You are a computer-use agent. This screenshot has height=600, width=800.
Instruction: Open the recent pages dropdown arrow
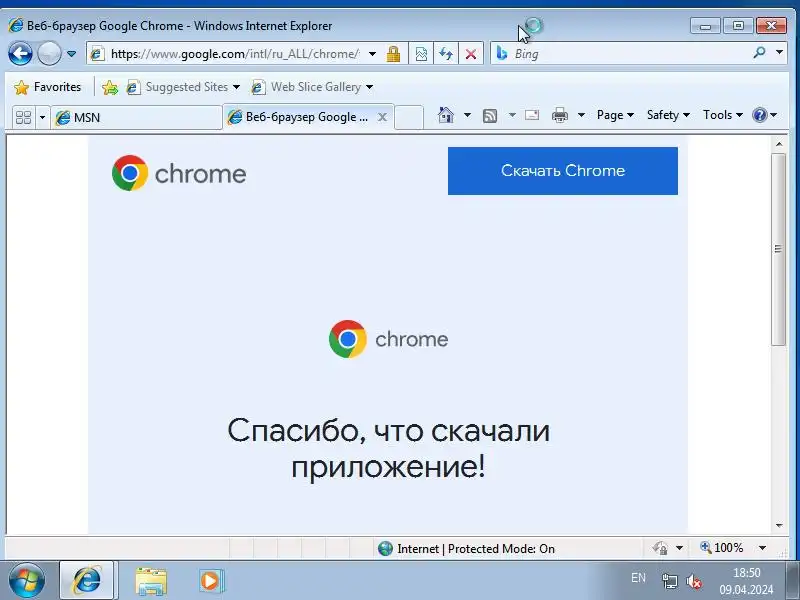(x=71, y=54)
